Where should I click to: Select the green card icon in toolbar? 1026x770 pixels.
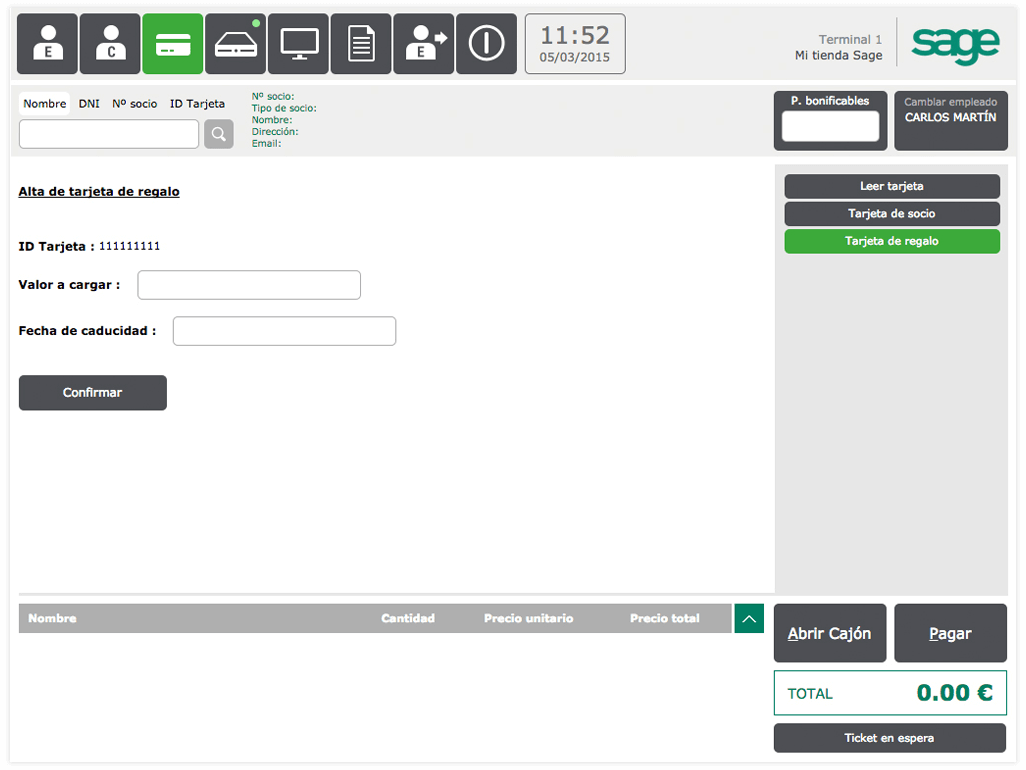[173, 44]
